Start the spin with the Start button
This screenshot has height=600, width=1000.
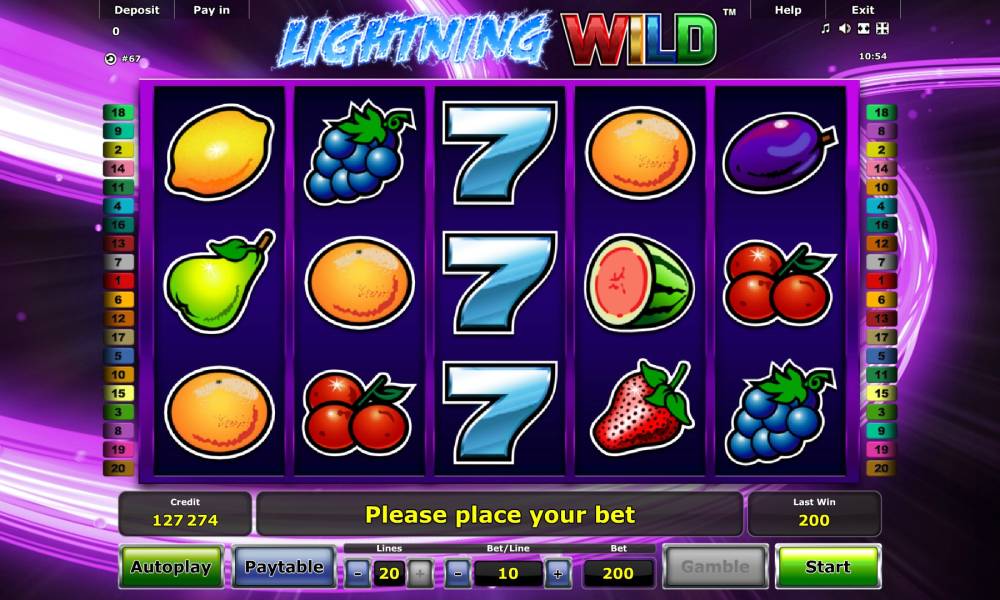(828, 566)
